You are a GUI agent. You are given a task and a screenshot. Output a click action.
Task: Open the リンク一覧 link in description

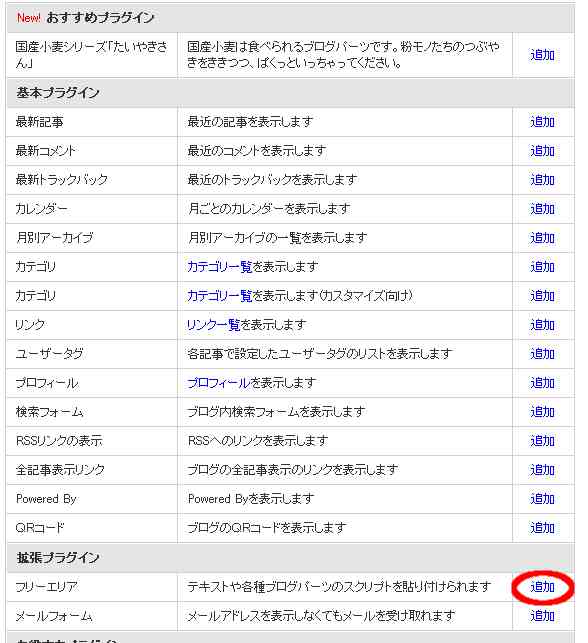pyautogui.click(x=213, y=325)
